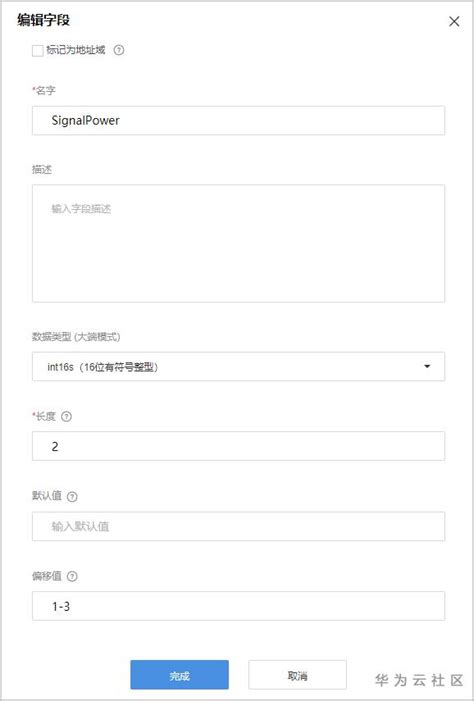The image size is (474, 701).
Task: Click the 描述 field label
Action: (42, 169)
